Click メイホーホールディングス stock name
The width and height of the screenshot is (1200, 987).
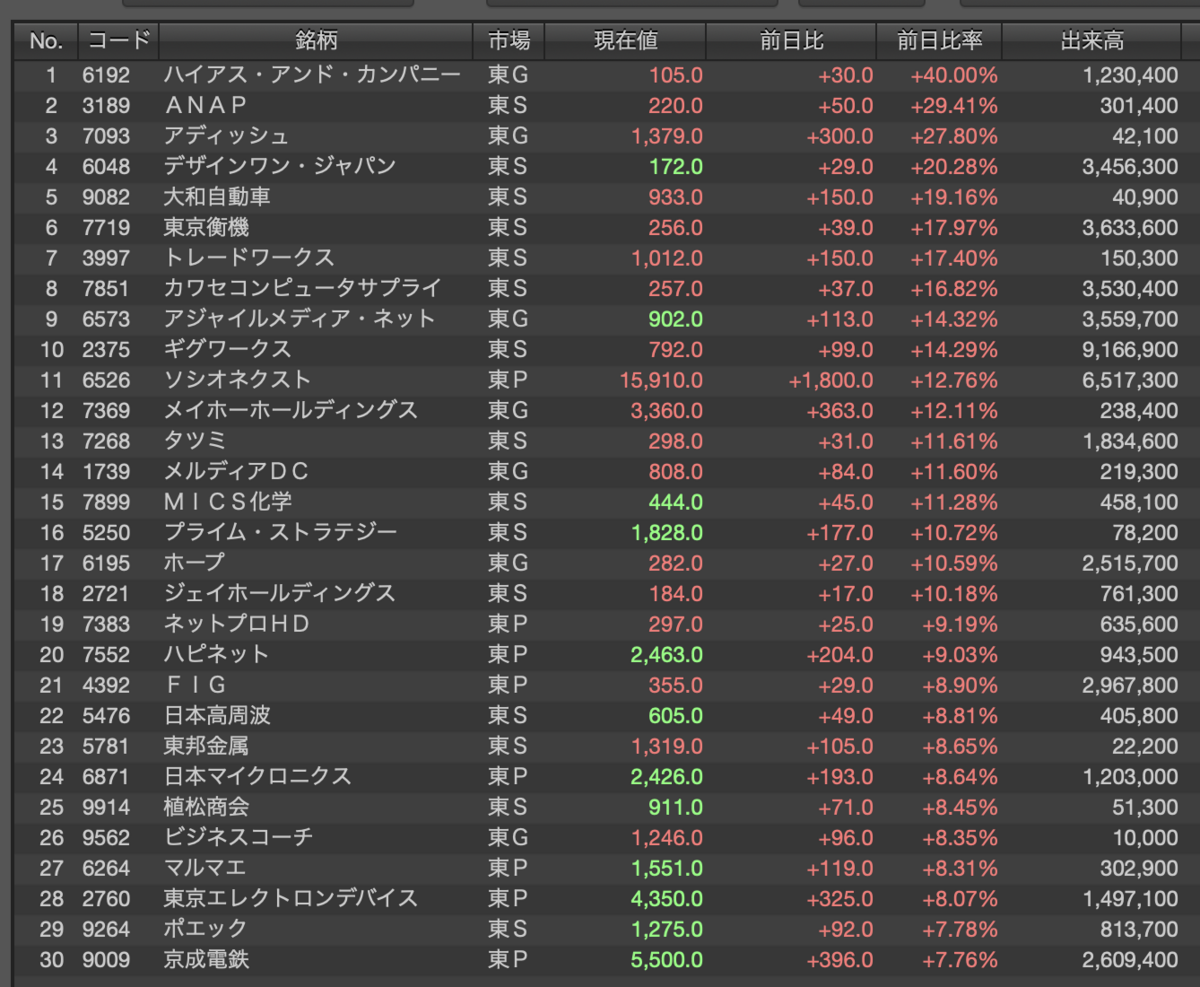(291, 410)
